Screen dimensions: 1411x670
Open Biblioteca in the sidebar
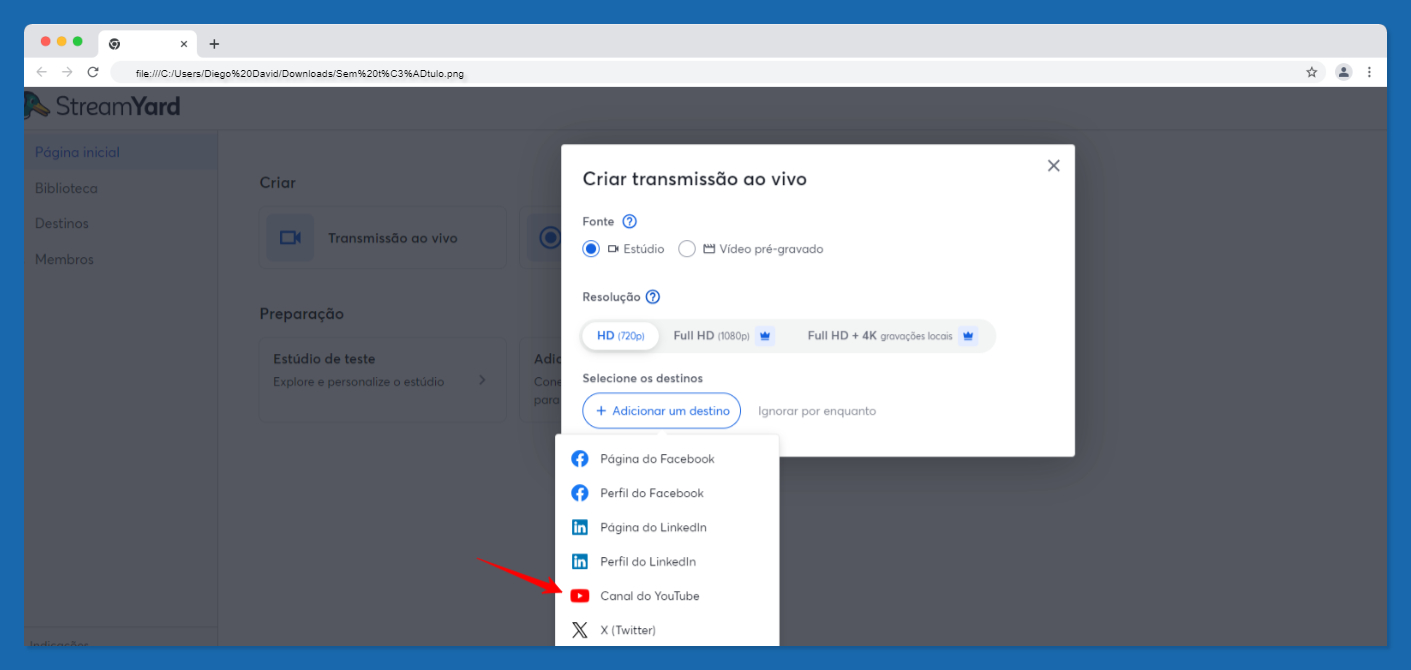click(x=120, y=188)
